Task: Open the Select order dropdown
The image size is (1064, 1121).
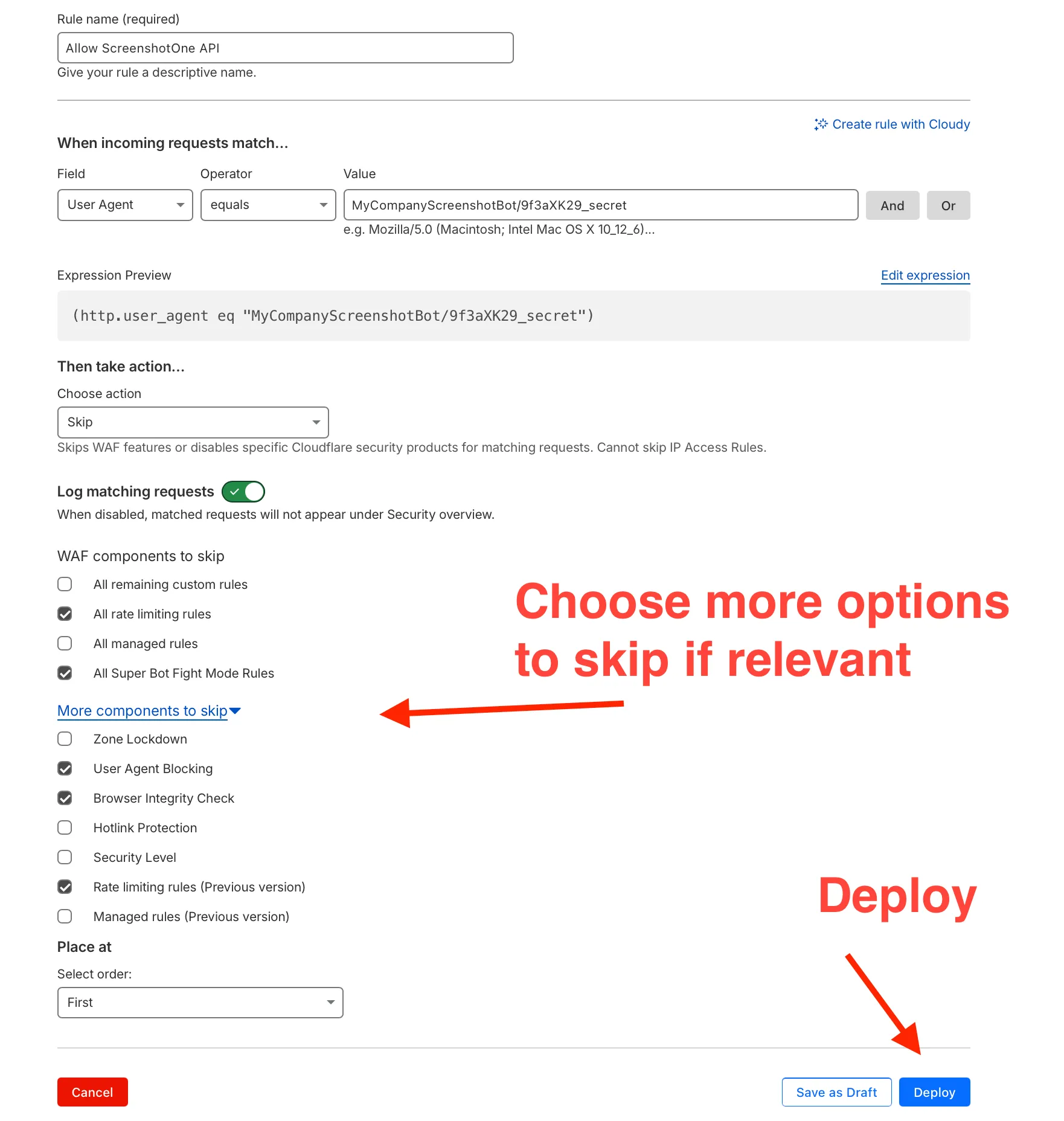Action: (199, 1002)
